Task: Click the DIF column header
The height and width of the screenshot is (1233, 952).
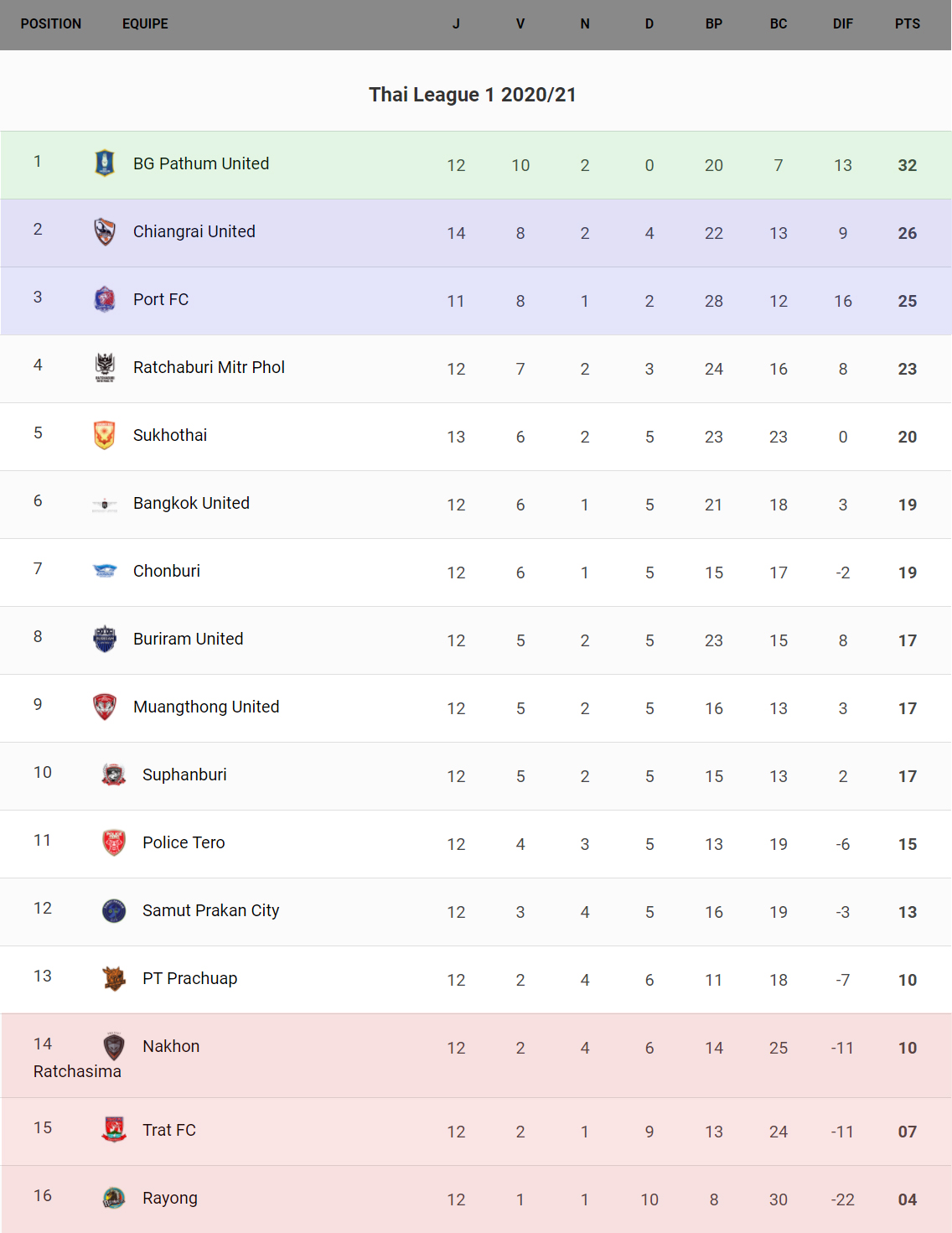Action: tap(842, 23)
